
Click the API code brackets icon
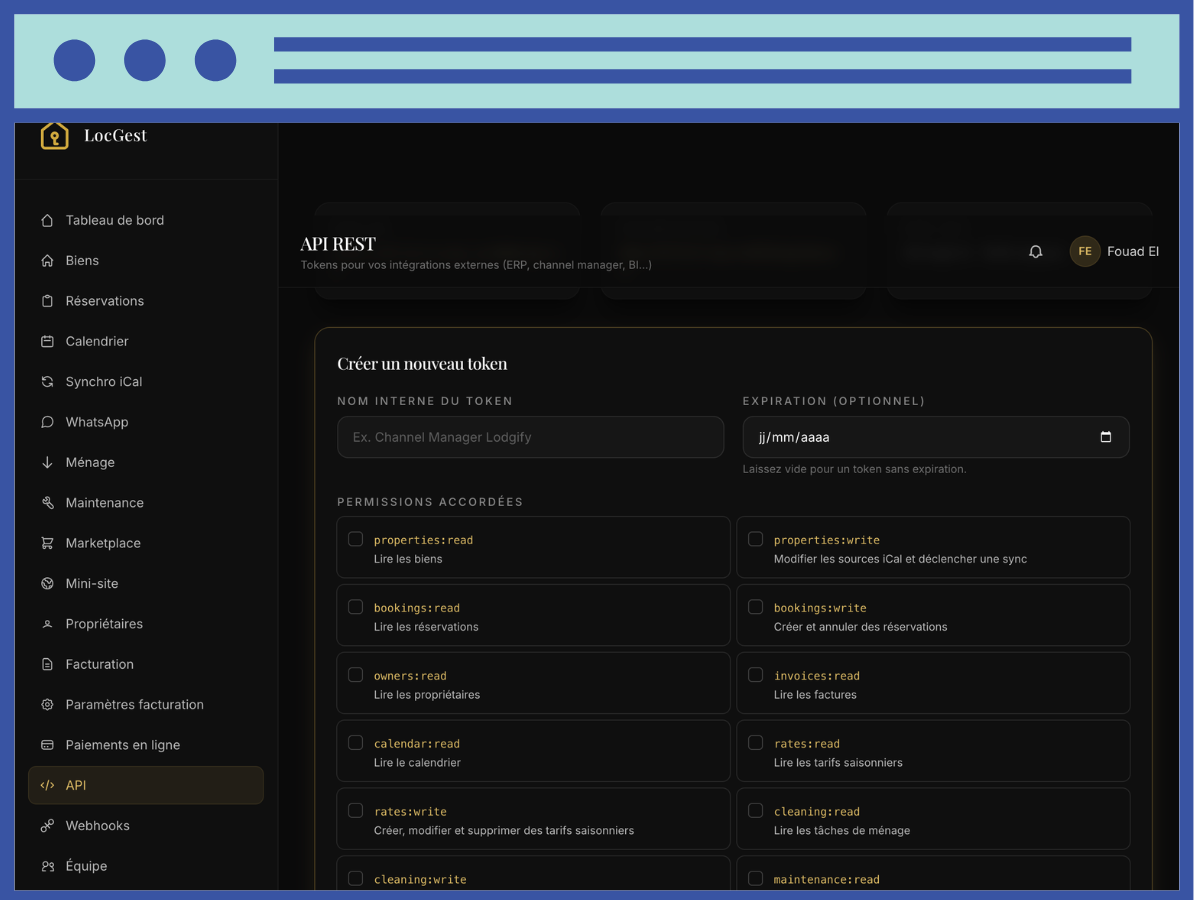tap(47, 785)
